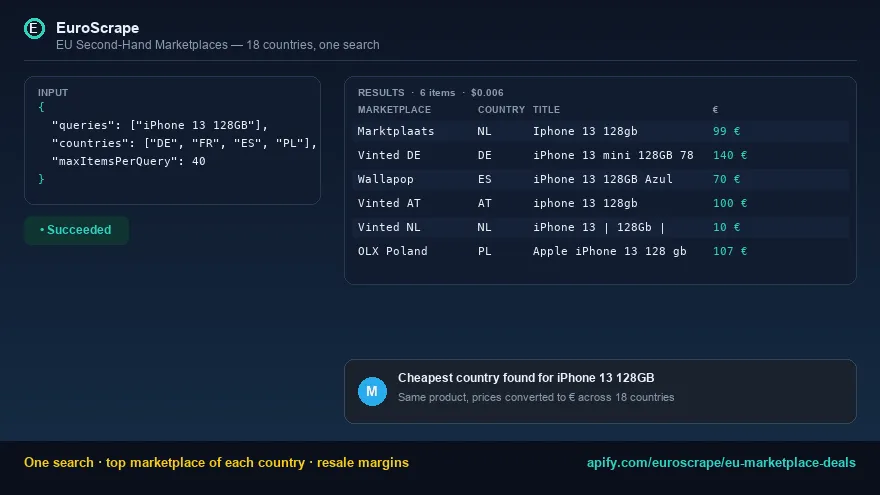The height and width of the screenshot is (495, 880).
Task: Click the MARKETPLACE column header
Action: coord(395,109)
